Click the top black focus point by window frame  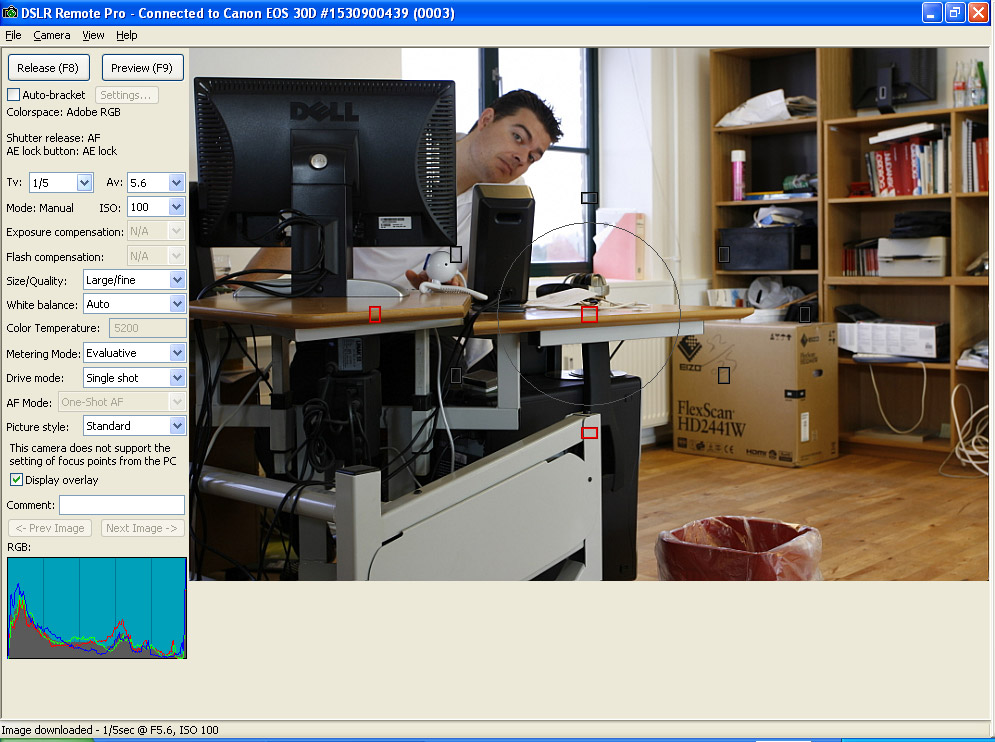pyautogui.click(x=590, y=198)
